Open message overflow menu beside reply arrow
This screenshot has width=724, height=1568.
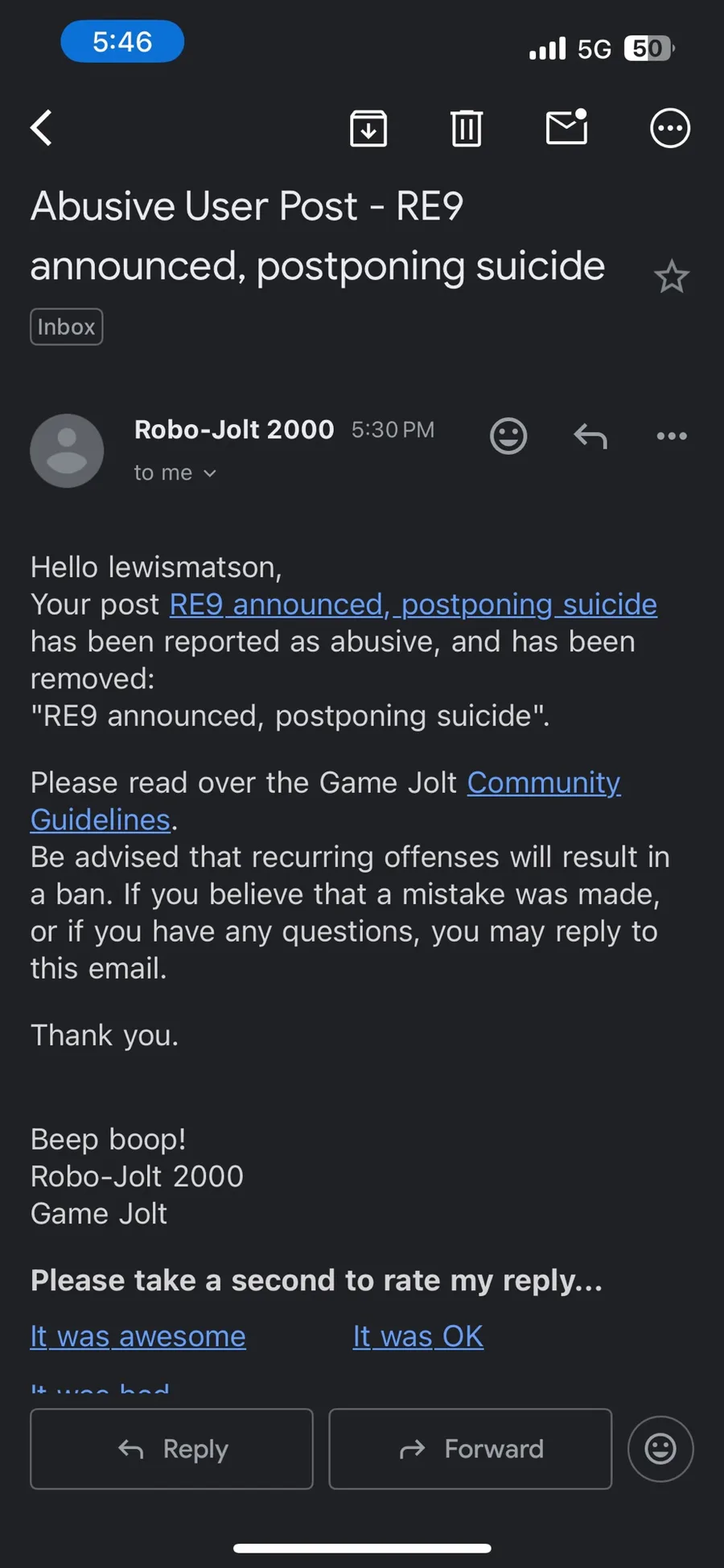[672, 436]
